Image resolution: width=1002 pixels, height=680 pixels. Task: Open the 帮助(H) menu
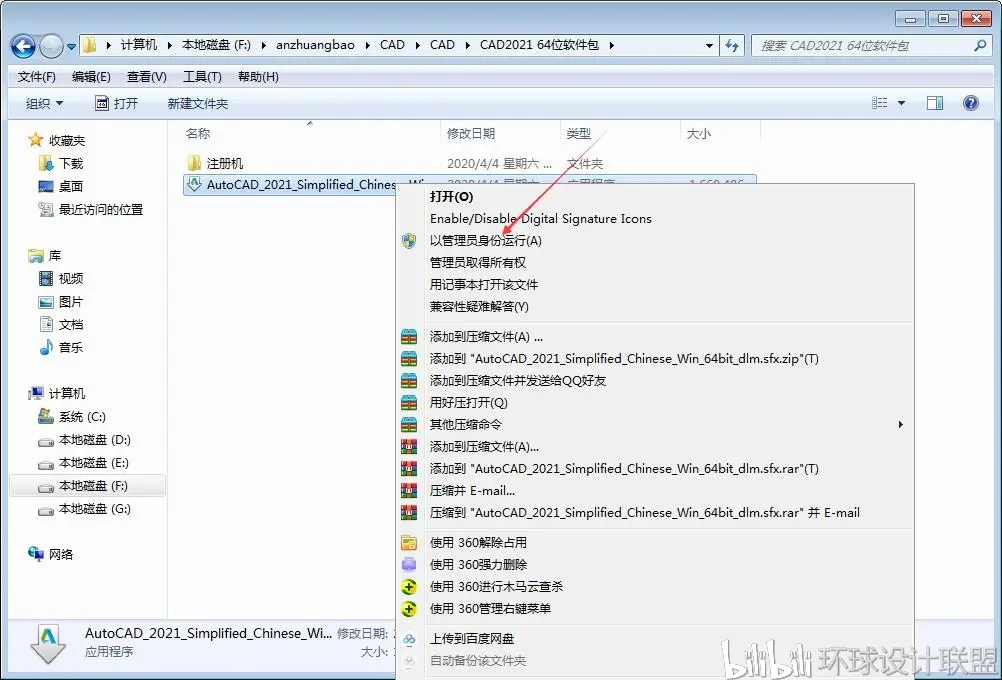point(258,77)
